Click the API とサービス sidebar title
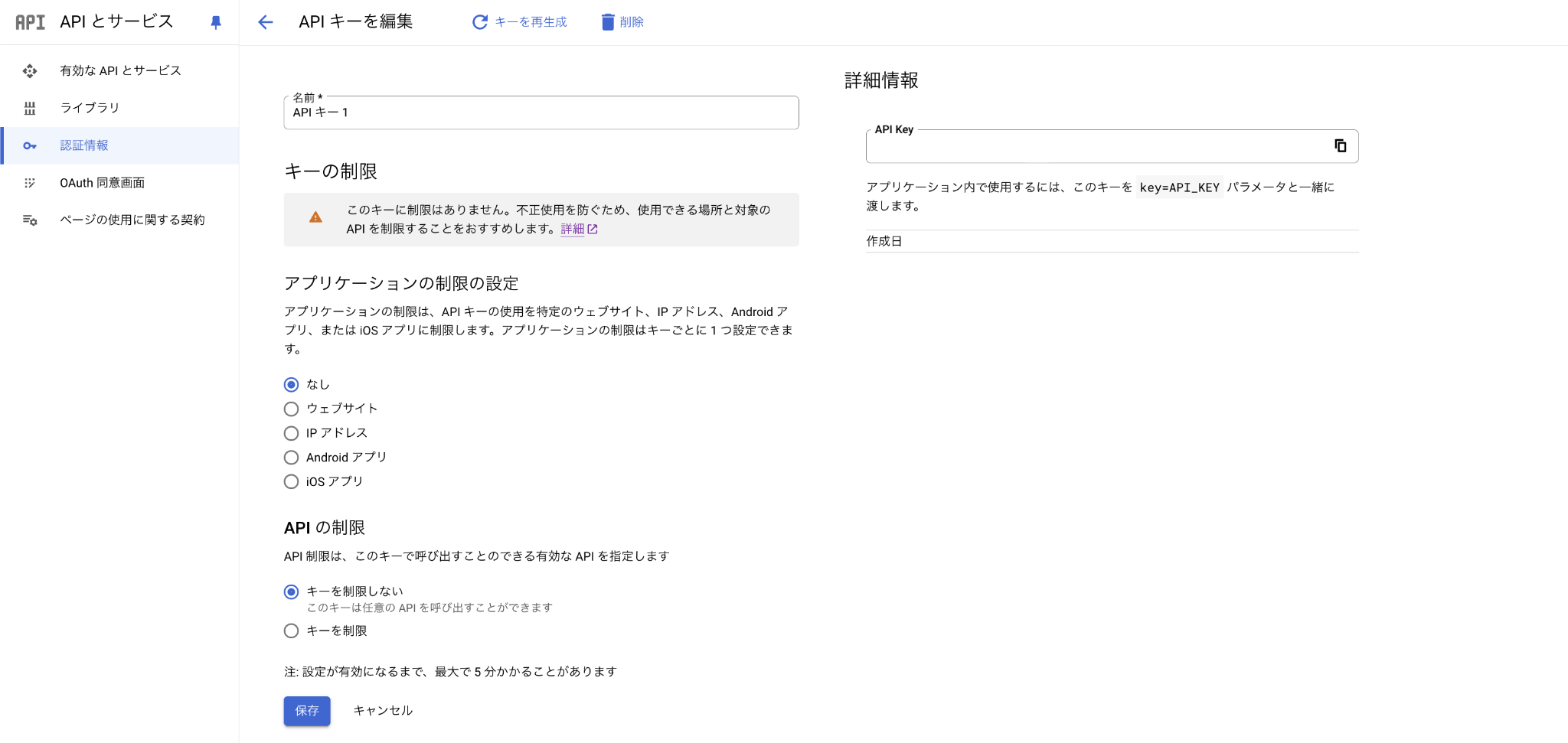 pos(116,21)
